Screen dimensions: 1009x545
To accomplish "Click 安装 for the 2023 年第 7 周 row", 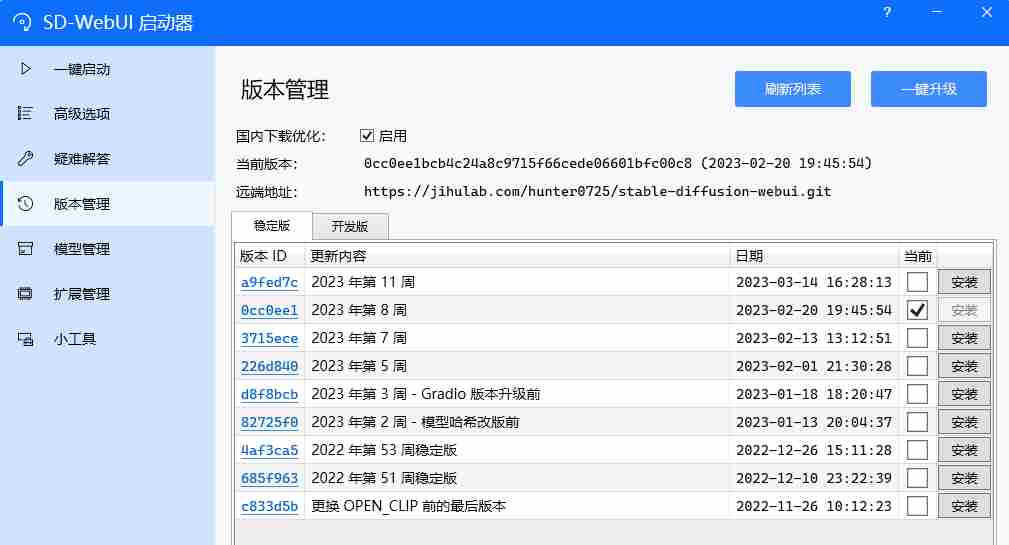I will point(964,338).
